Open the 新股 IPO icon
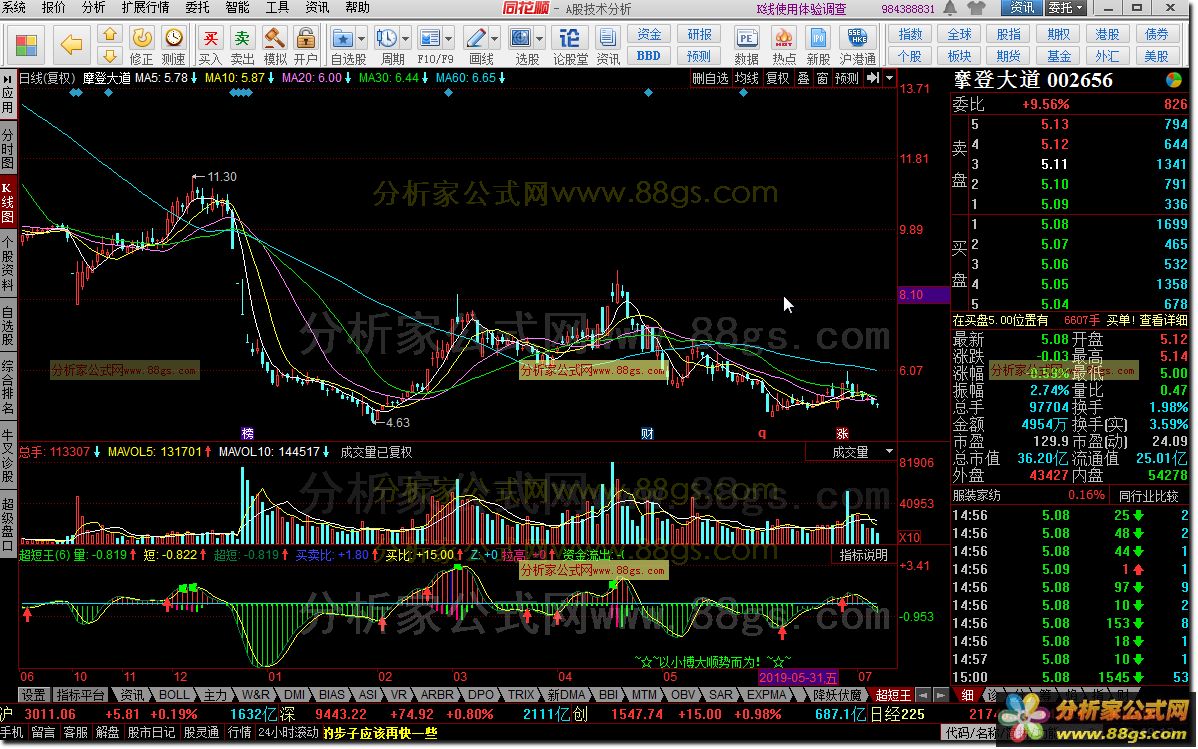 (x=818, y=38)
